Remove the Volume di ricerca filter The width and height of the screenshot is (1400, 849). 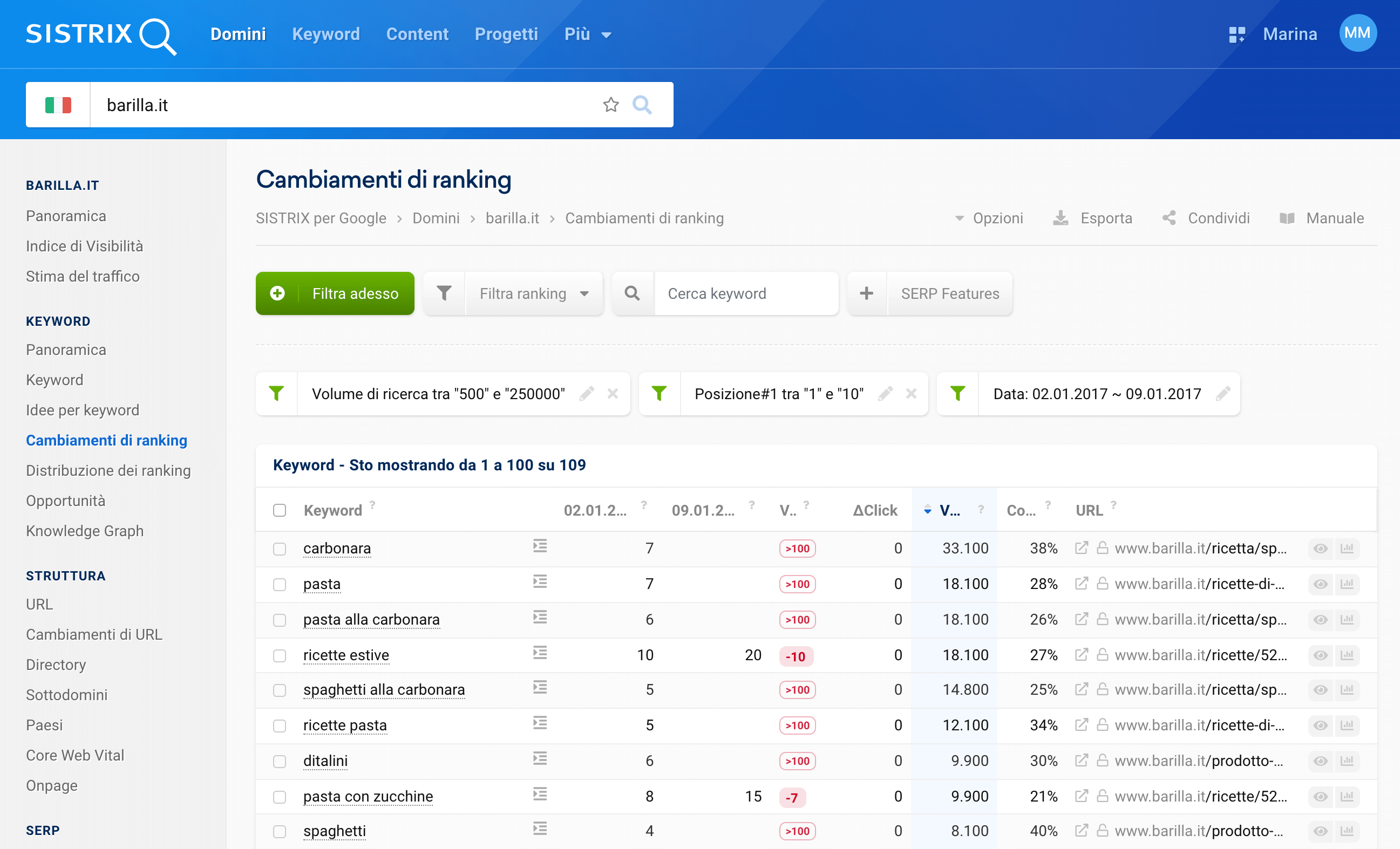pos(613,394)
